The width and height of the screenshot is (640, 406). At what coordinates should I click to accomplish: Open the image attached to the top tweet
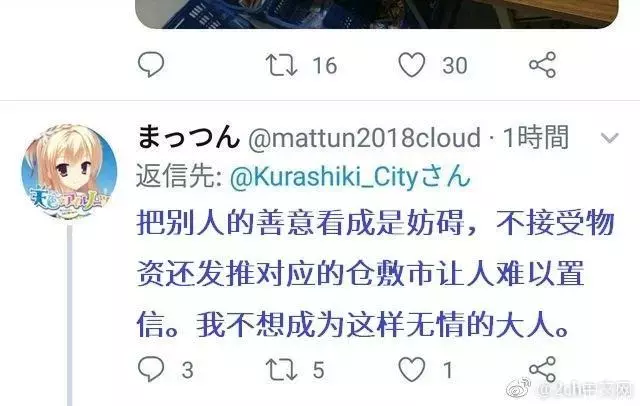[376, 14]
